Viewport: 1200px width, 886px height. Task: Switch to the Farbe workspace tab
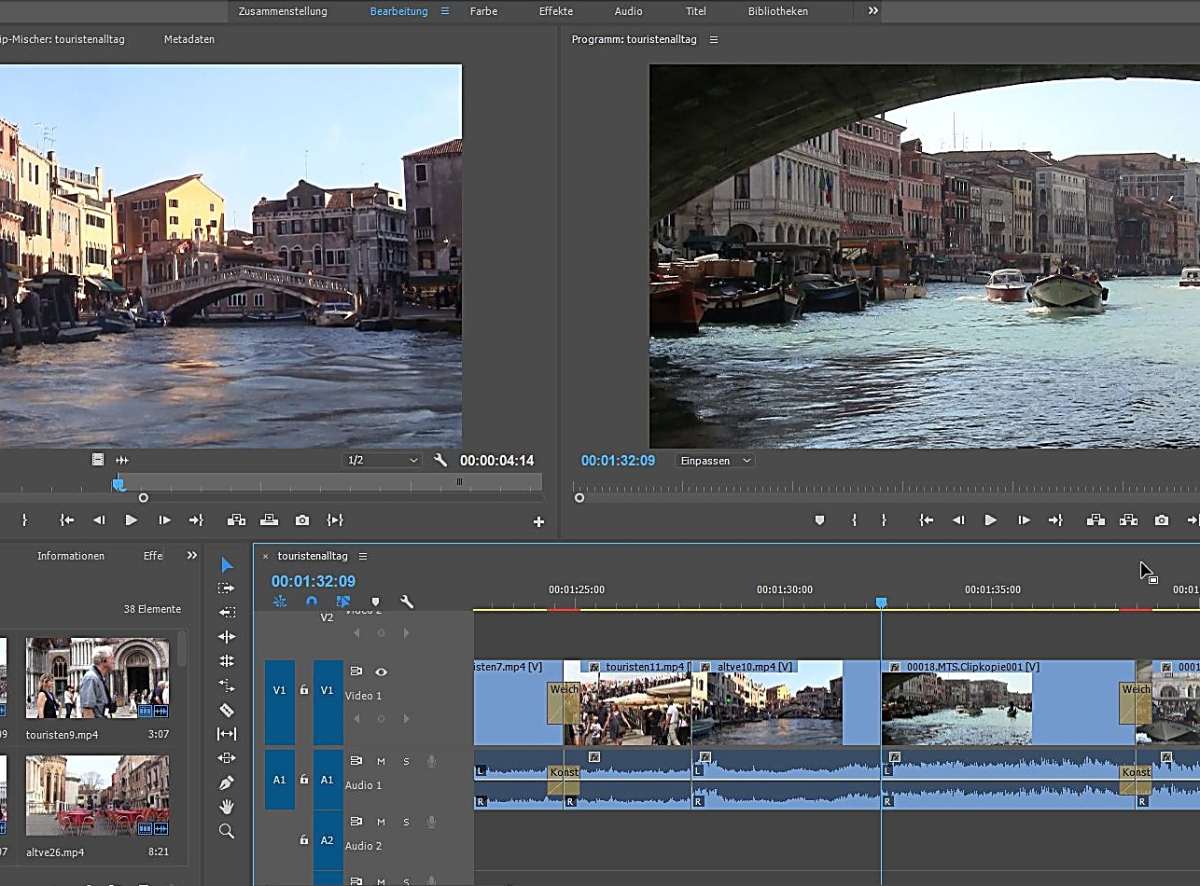pos(483,11)
